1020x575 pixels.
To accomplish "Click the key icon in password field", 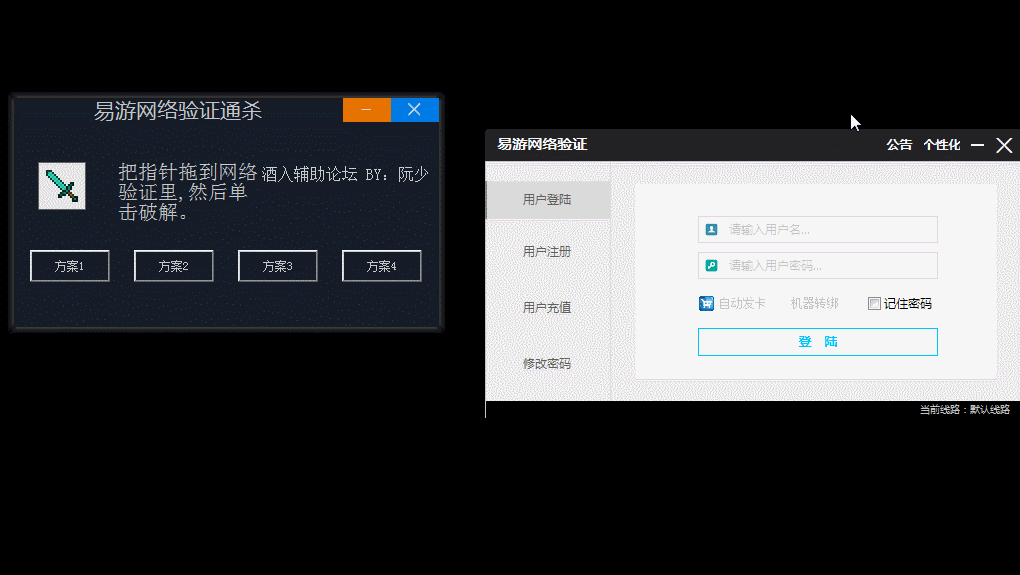I will [712, 265].
